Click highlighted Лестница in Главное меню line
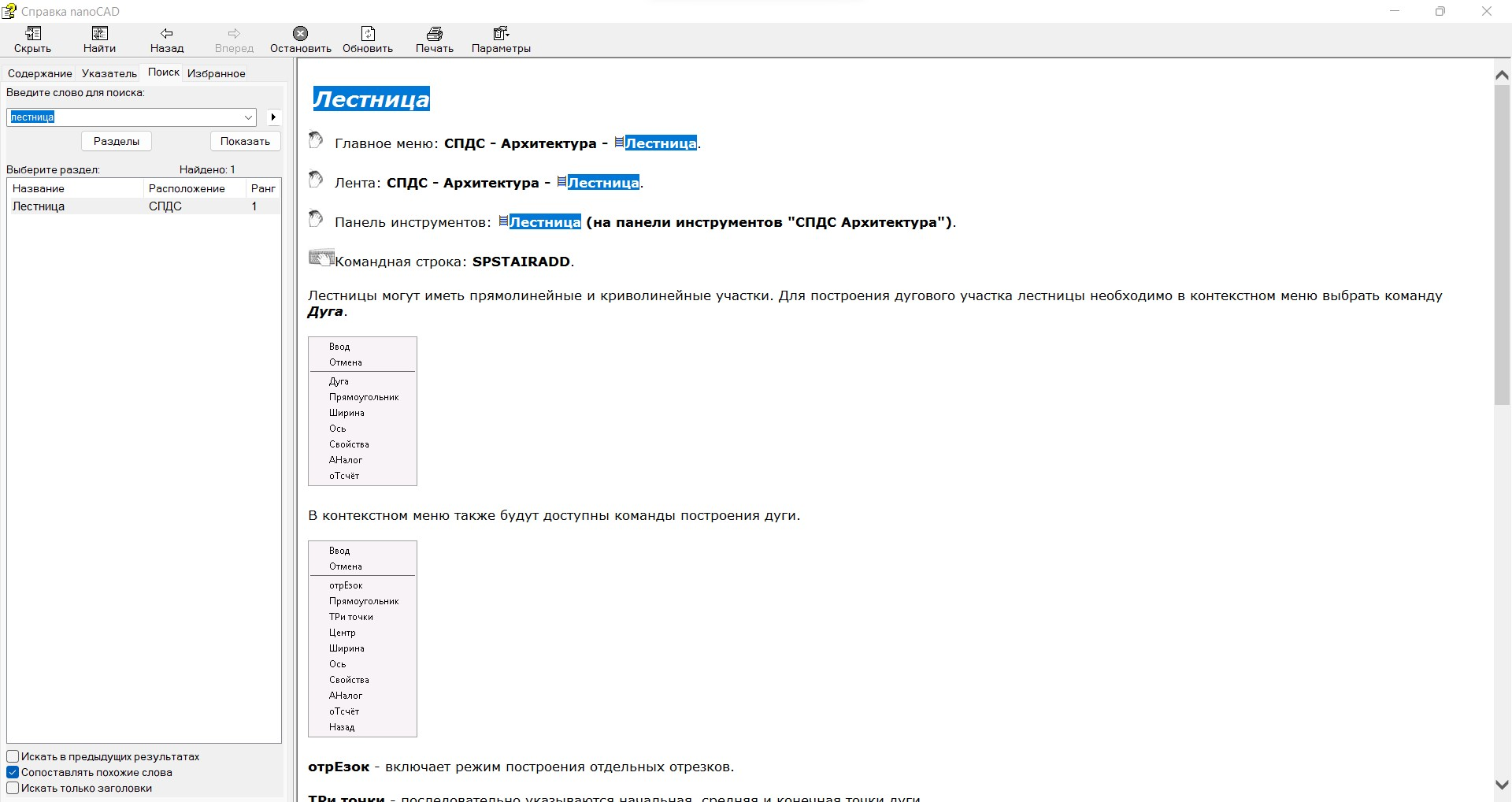The image size is (1512, 802). [661, 143]
